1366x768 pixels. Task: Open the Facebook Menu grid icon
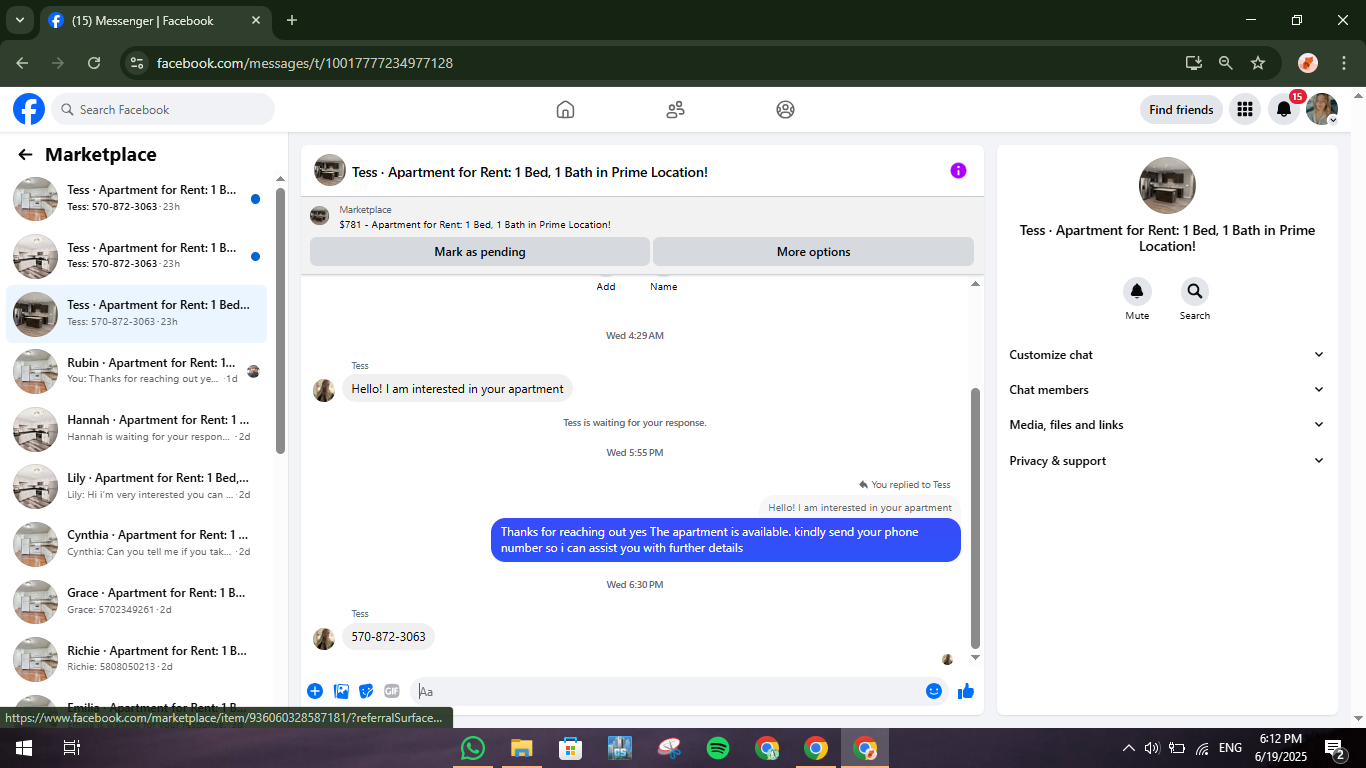1245,109
